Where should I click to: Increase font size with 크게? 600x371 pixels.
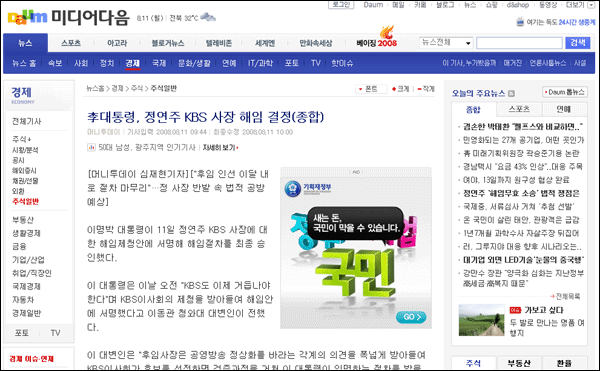coord(401,89)
